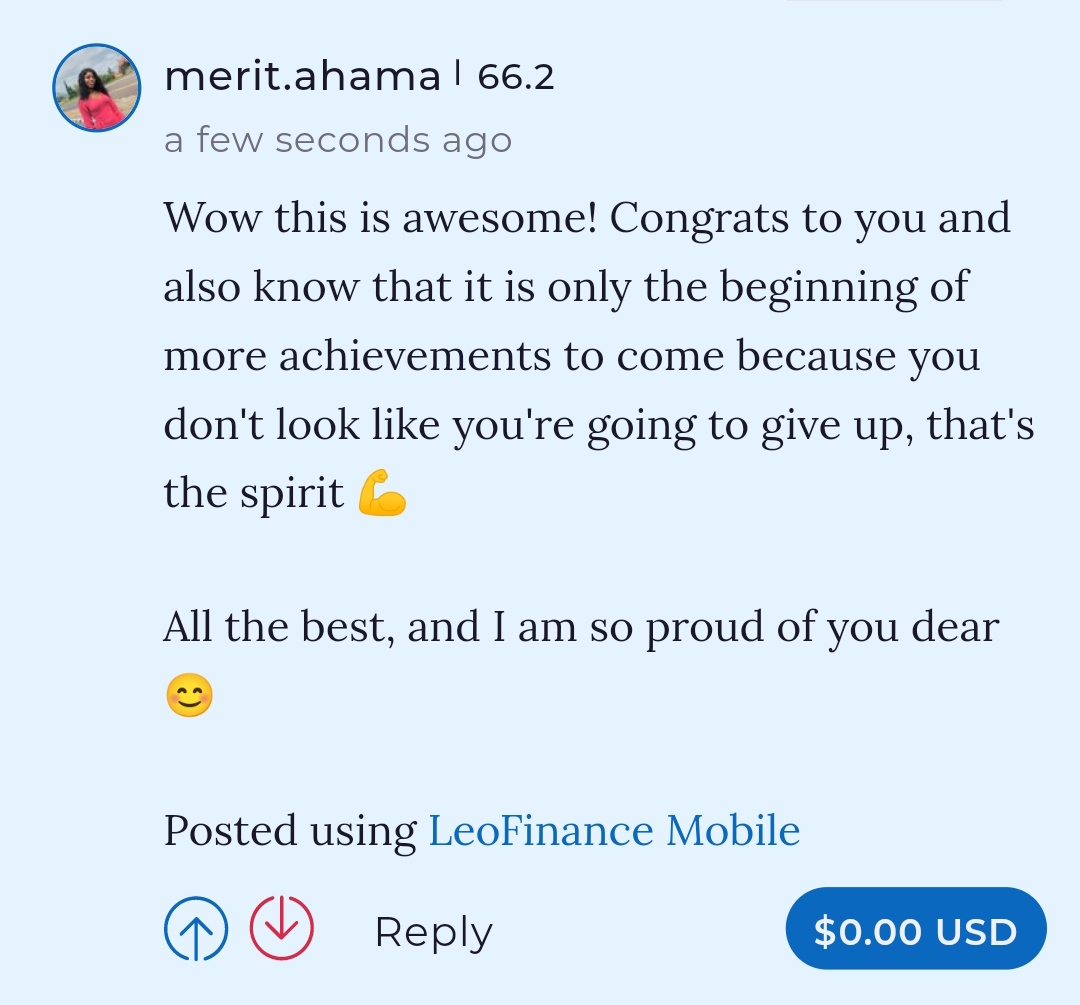
Task: Click the words 'the spirit' before the emoji
Action: (253, 495)
